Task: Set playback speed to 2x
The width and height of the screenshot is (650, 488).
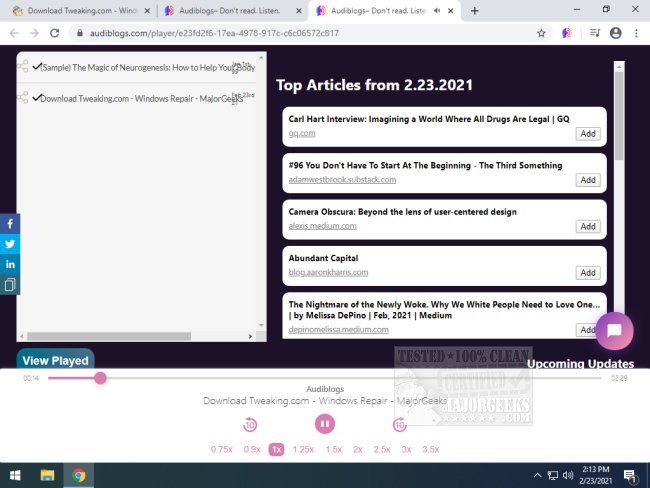Action: 358,449
